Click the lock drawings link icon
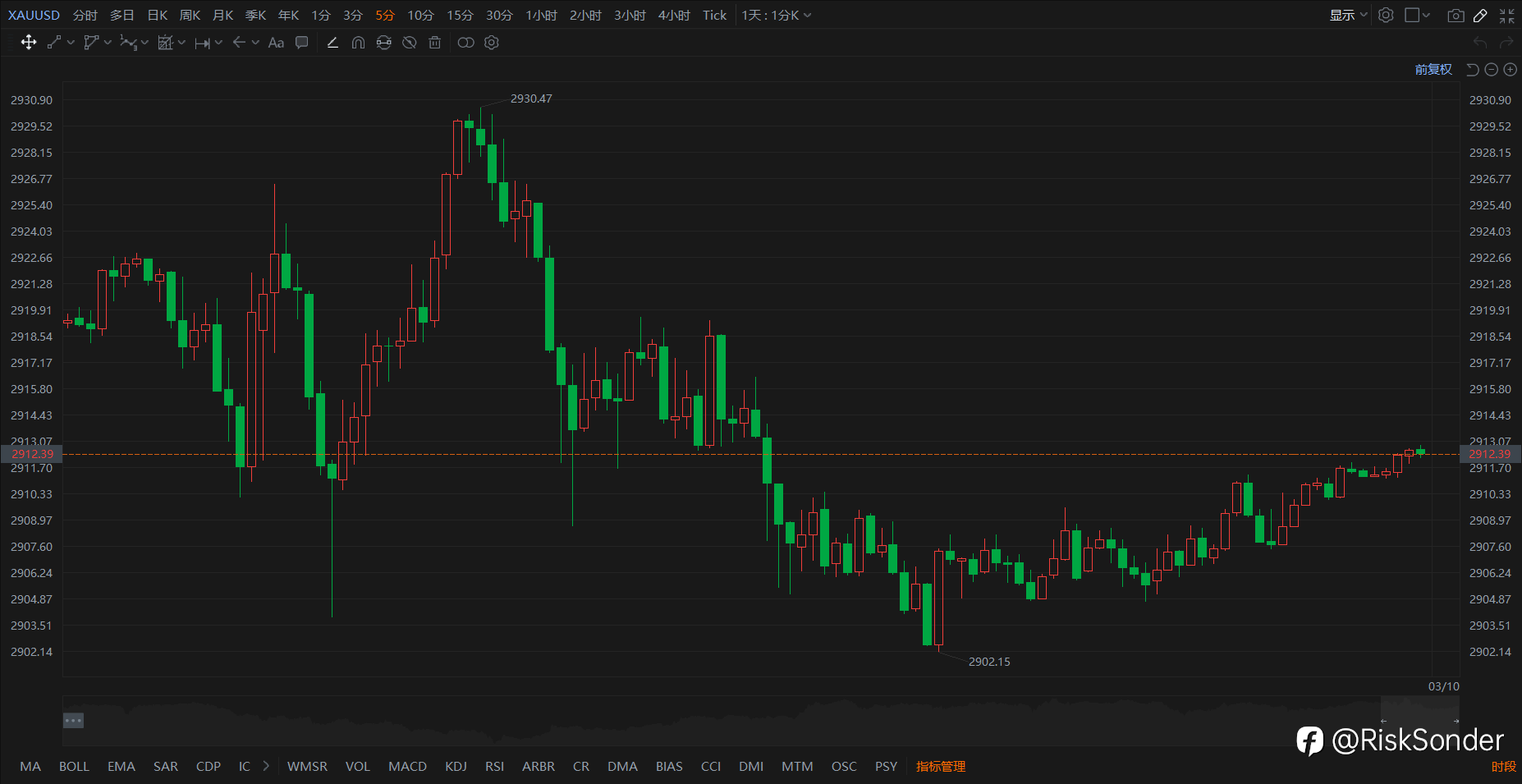Image resolution: width=1522 pixels, height=784 pixels. click(383, 43)
